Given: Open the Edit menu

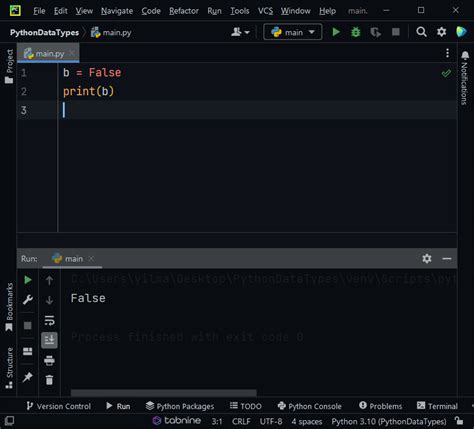Looking at the screenshot, I should pos(61,11).
